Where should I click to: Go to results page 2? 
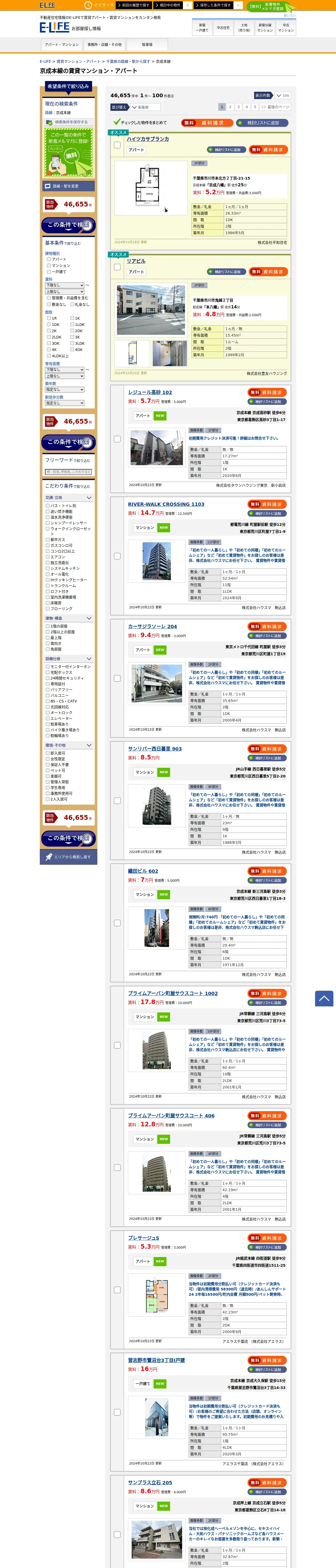230,107
